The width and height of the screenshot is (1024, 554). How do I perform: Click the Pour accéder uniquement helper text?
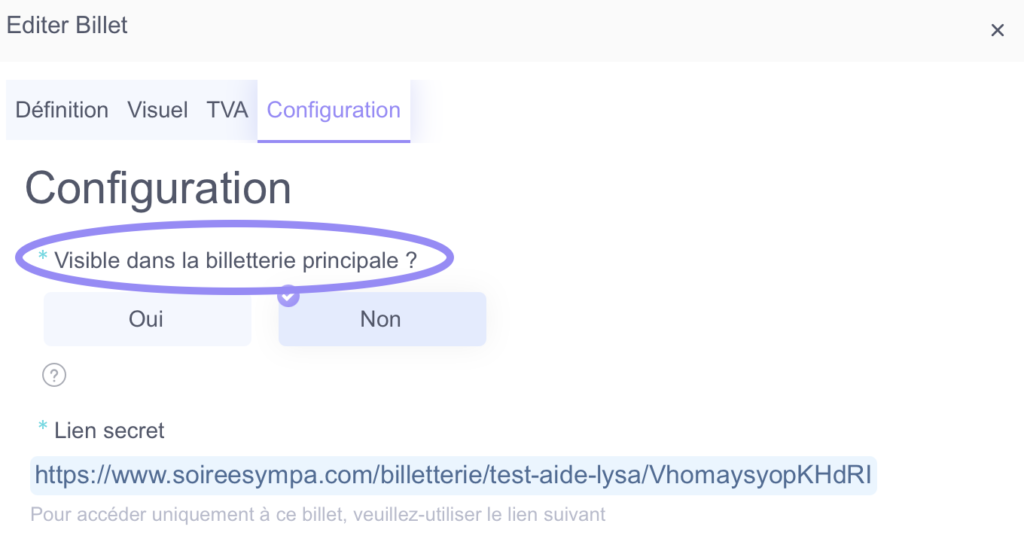pos(317,514)
